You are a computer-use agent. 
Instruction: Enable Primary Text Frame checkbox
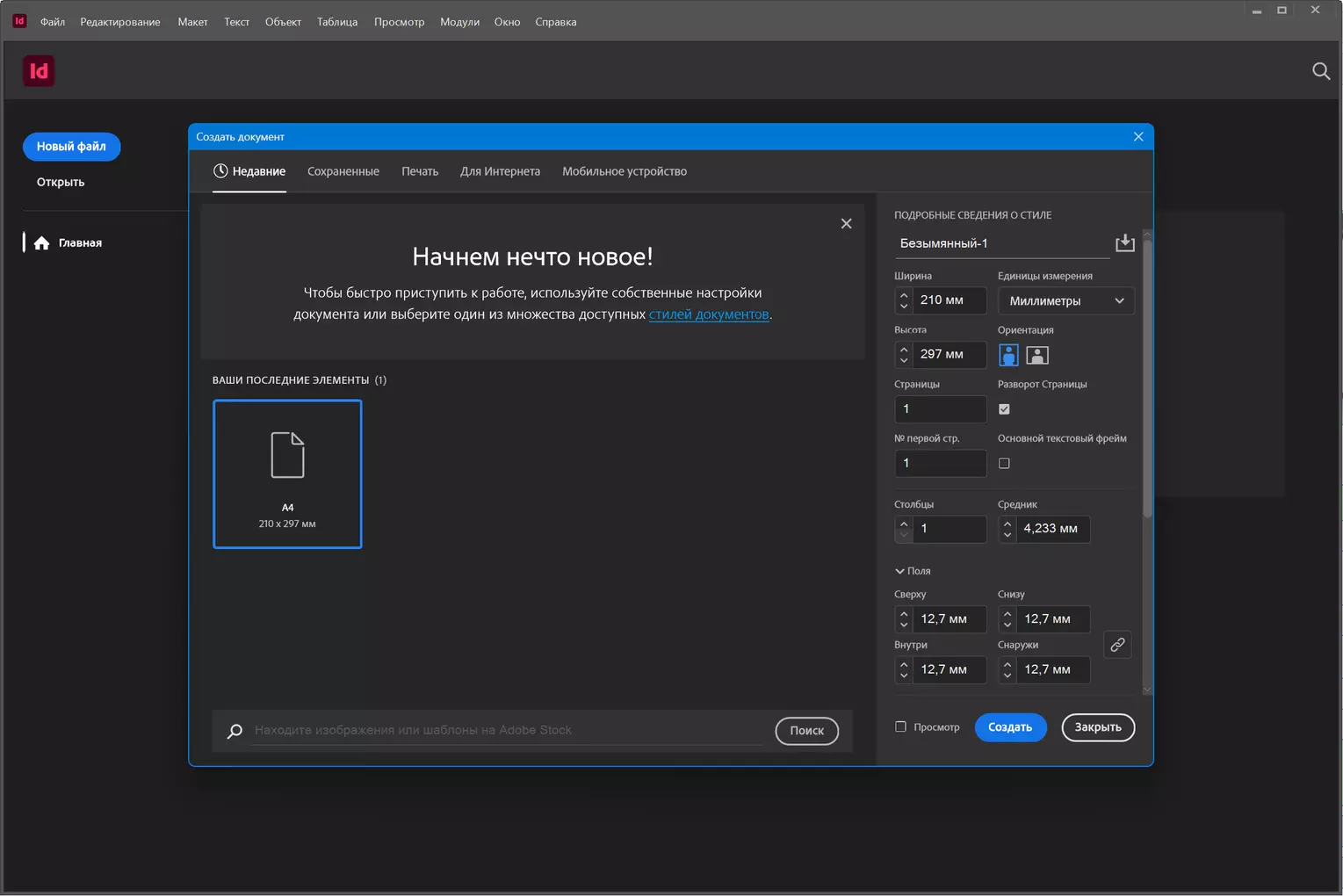tap(1004, 463)
